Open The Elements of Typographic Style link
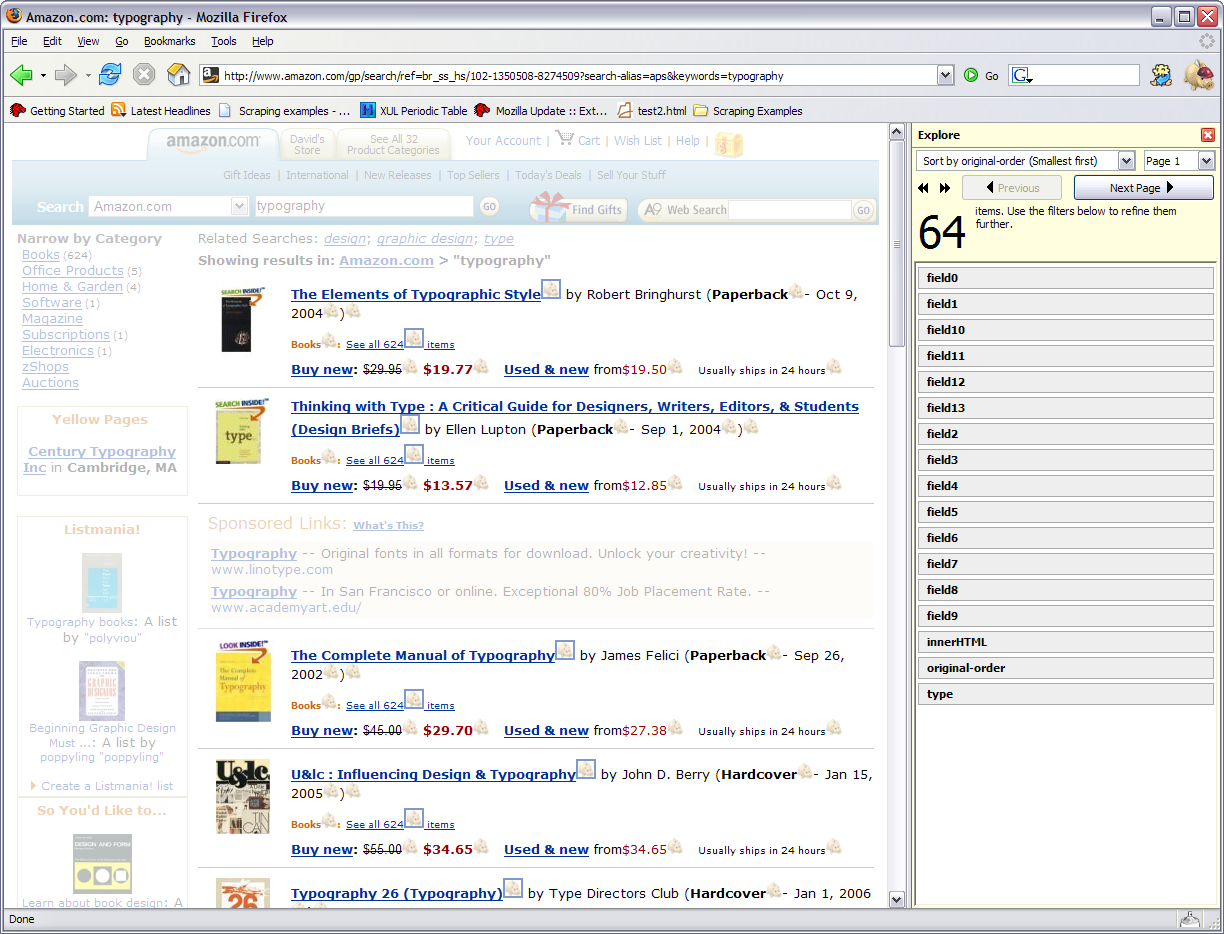 pyautogui.click(x=415, y=295)
